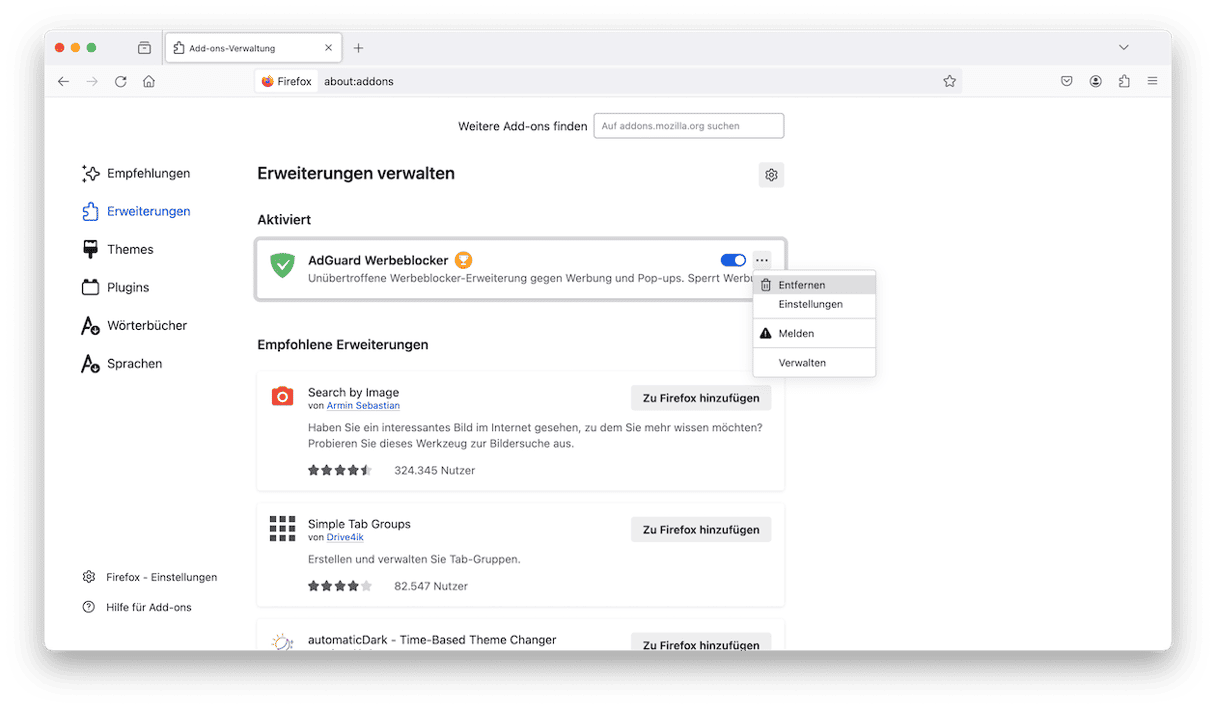The width and height of the screenshot is (1216, 709).
Task: Open the Firefox account icon
Action: [1096, 81]
